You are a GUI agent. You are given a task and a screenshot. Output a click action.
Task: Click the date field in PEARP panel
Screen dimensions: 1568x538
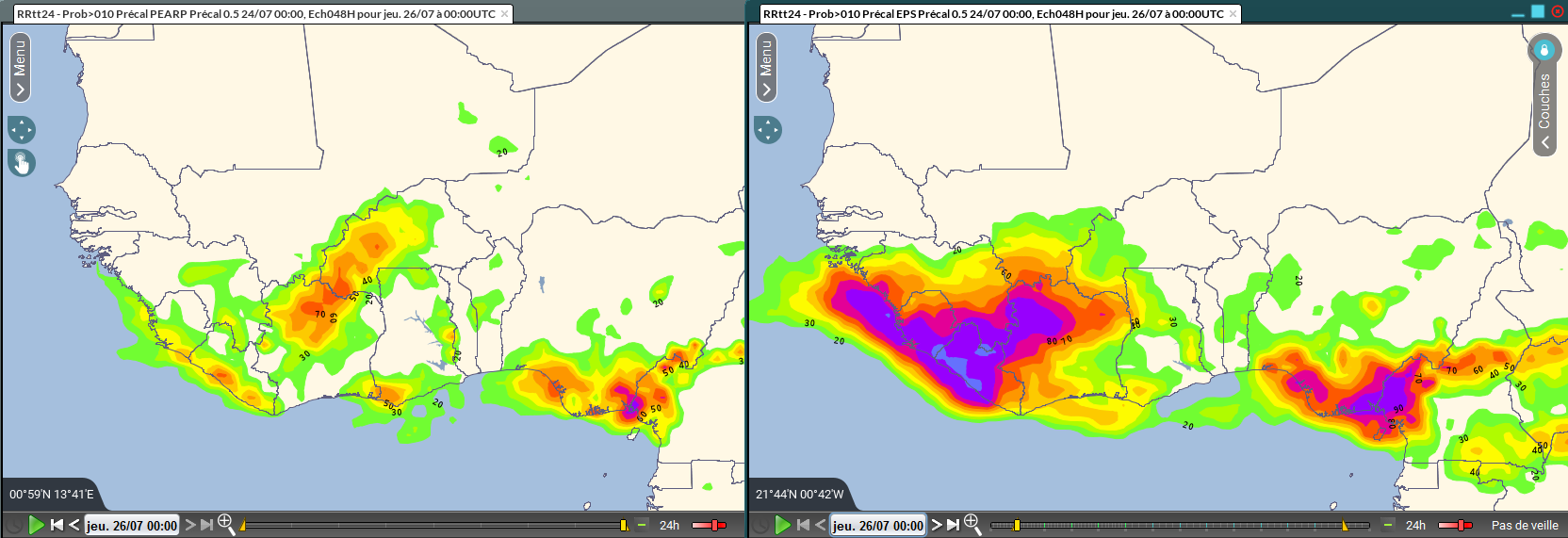coord(132,526)
